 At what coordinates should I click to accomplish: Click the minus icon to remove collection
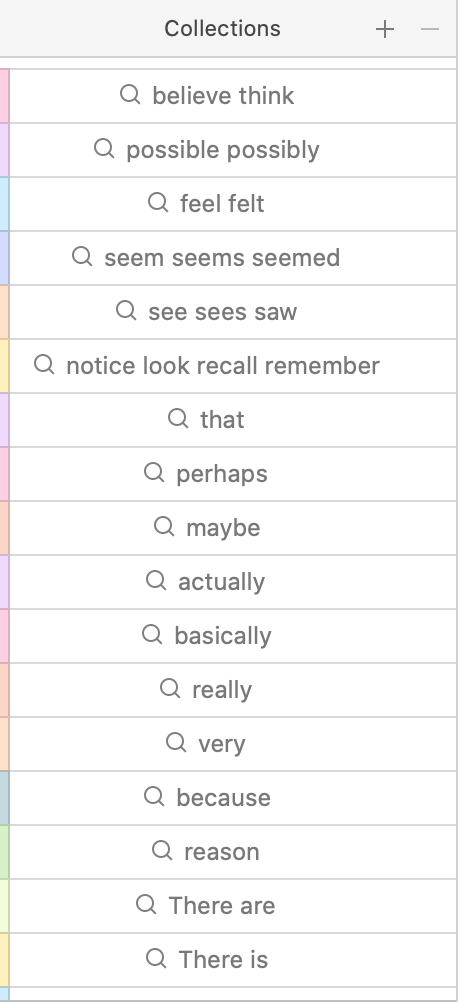(430, 29)
